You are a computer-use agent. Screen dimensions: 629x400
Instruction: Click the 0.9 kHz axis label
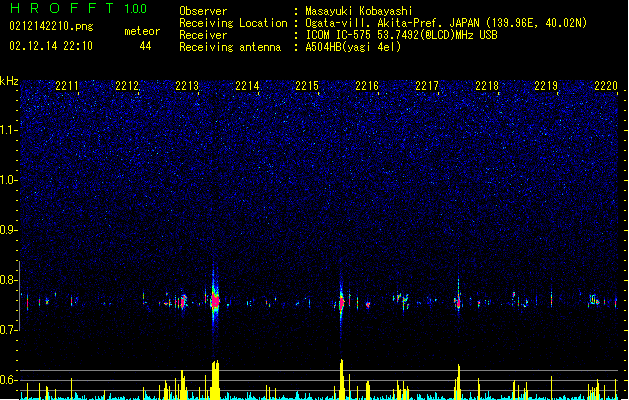8,230
